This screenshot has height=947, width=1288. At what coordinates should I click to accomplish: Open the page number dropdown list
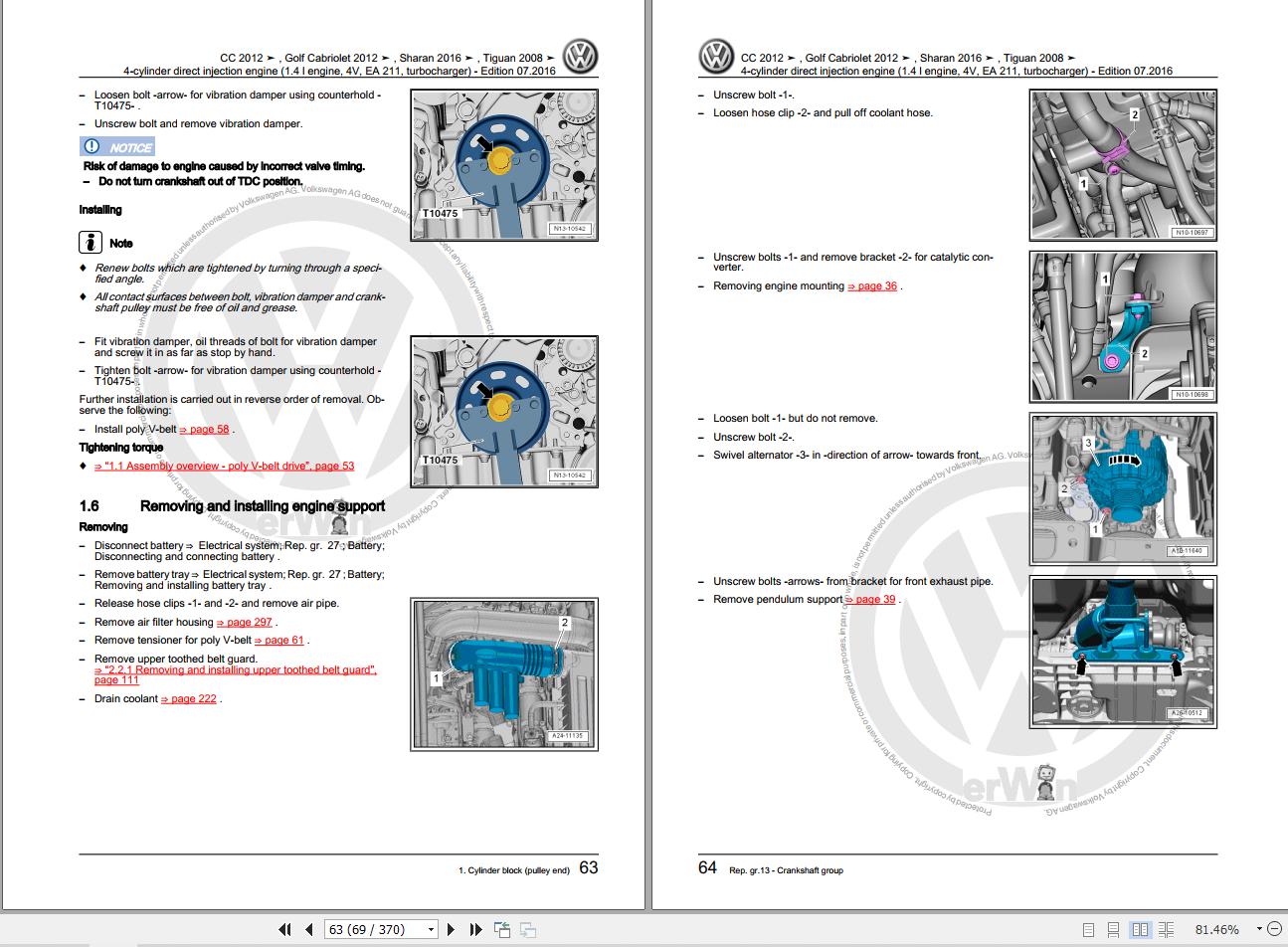pos(431,929)
